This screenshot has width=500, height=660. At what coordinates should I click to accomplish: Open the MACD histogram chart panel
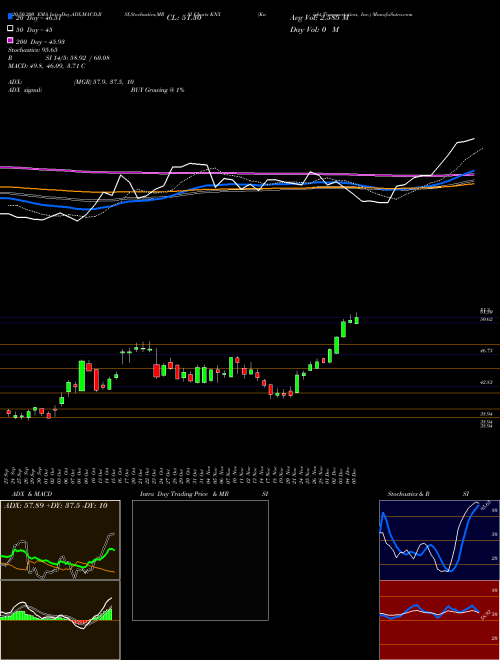(x=60, y=620)
